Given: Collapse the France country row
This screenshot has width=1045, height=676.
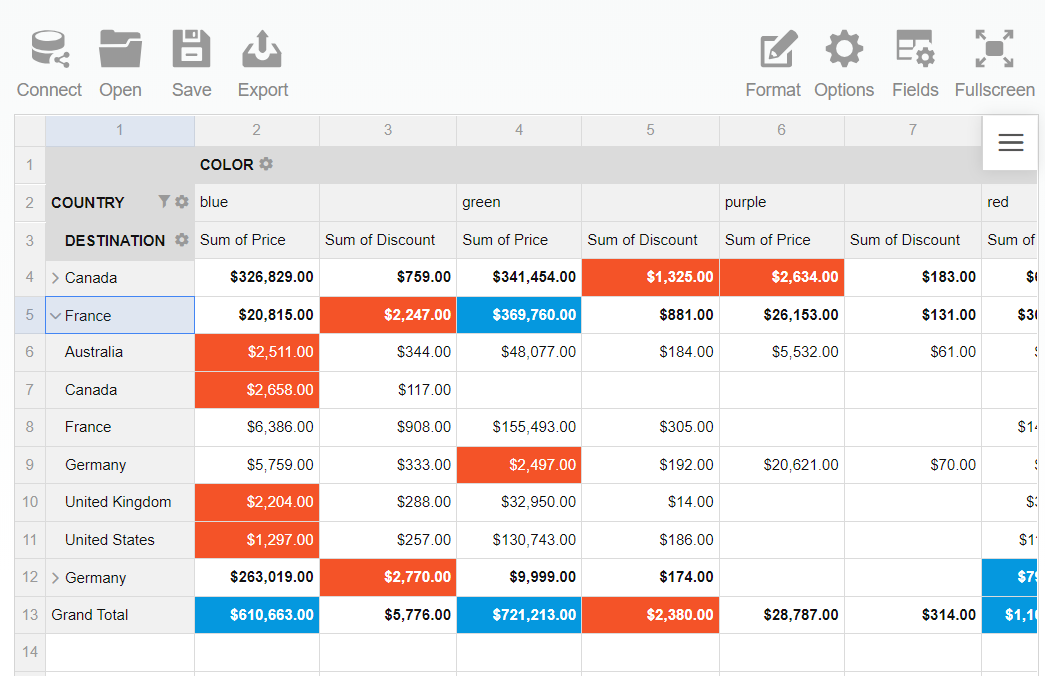Looking at the screenshot, I should click(56, 316).
